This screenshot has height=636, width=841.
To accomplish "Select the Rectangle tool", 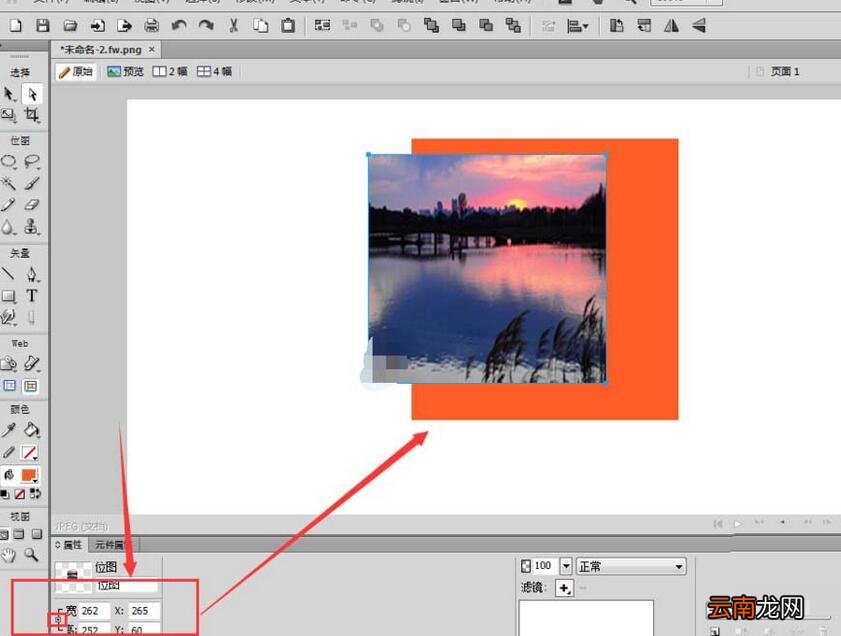I will pyautogui.click(x=9, y=296).
